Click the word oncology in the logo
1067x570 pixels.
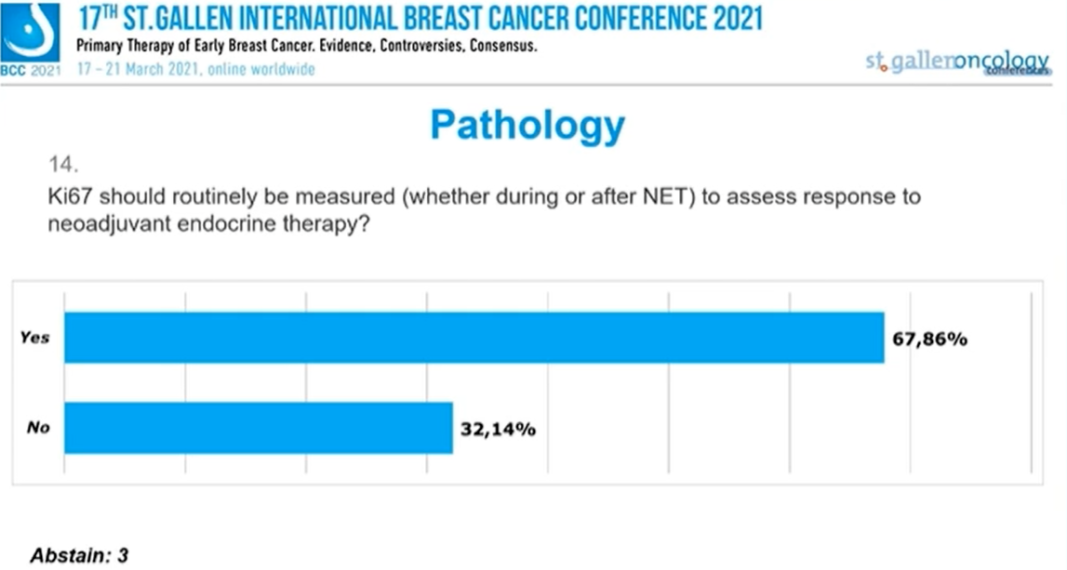(x=1000, y=62)
